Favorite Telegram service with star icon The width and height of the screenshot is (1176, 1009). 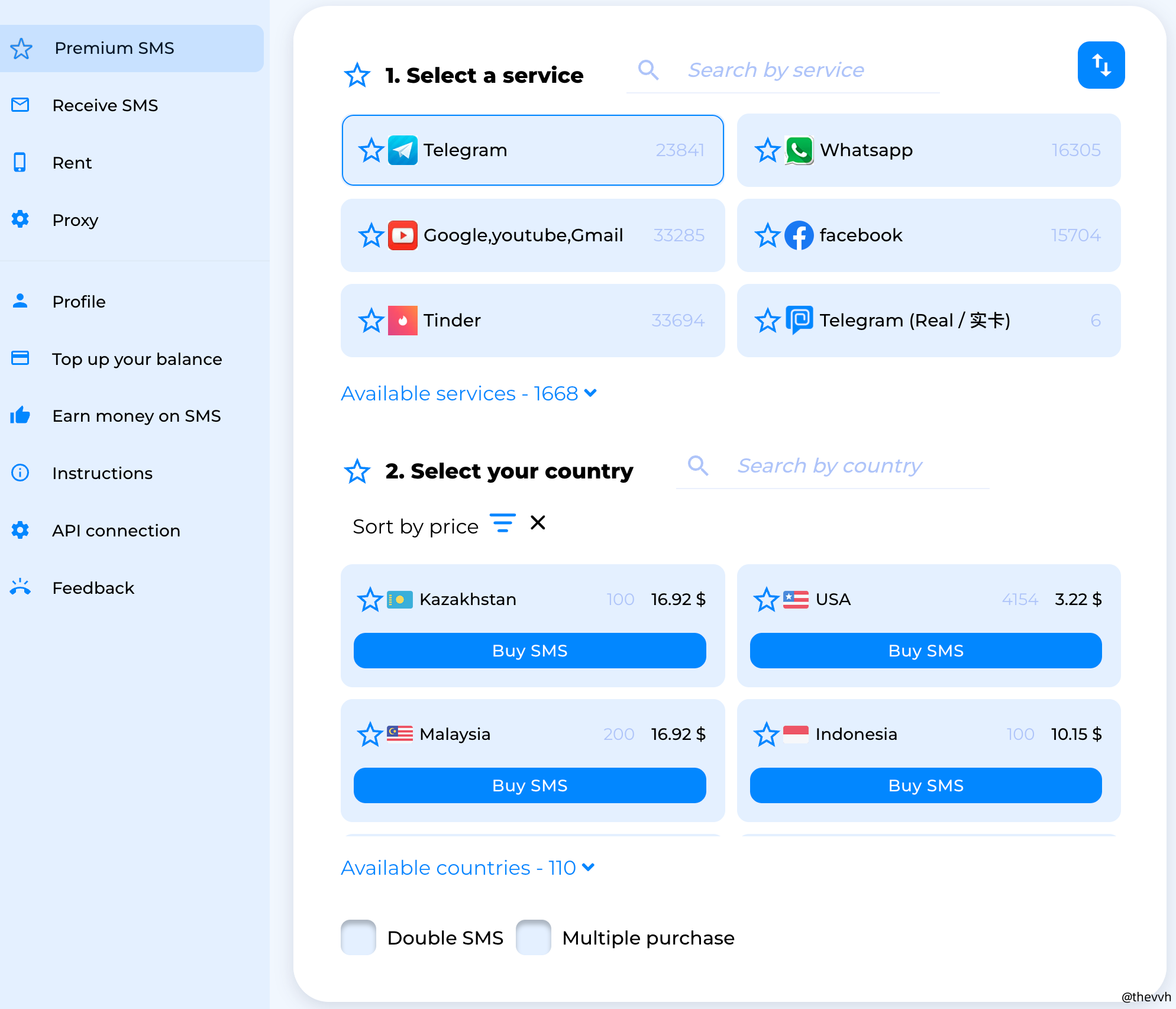(x=371, y=150)
